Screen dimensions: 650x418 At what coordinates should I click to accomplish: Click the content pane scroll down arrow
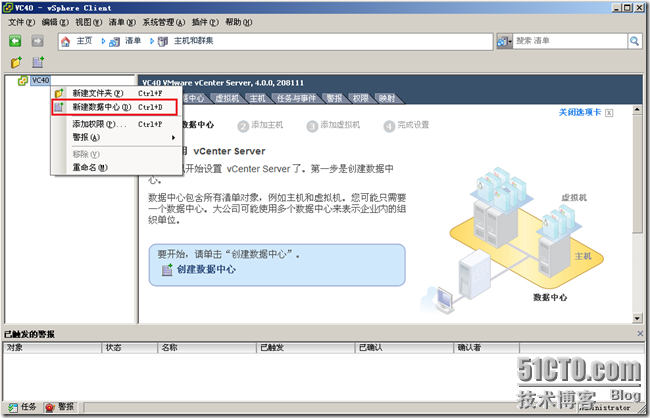tap(637, 318)
